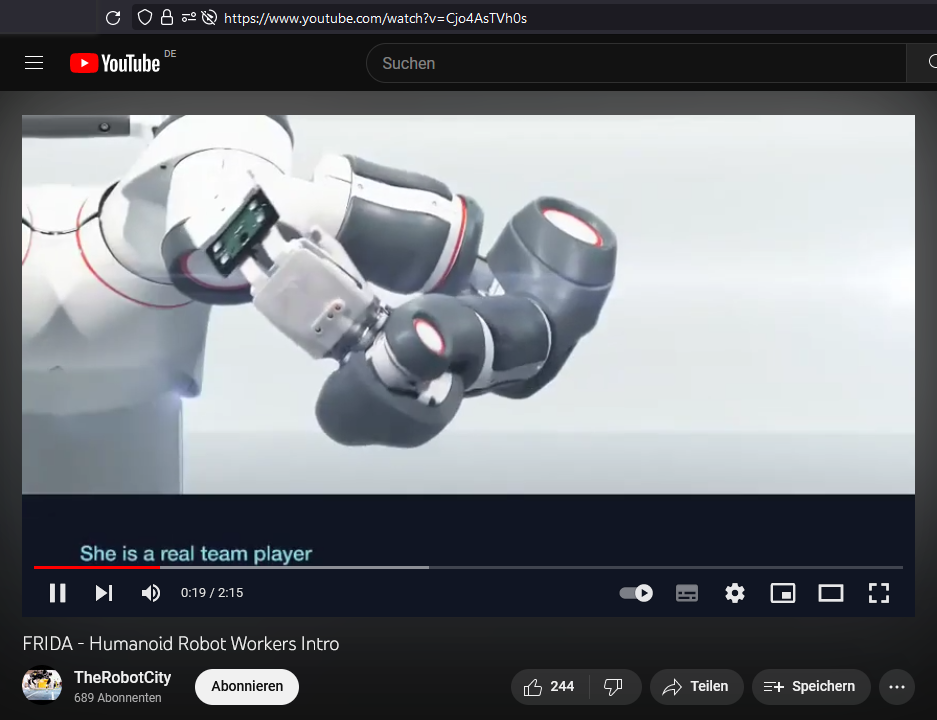Viewport: 937px width, 720px height.
Task: Toggle the autoplay switch
Action: coord(636,593)
